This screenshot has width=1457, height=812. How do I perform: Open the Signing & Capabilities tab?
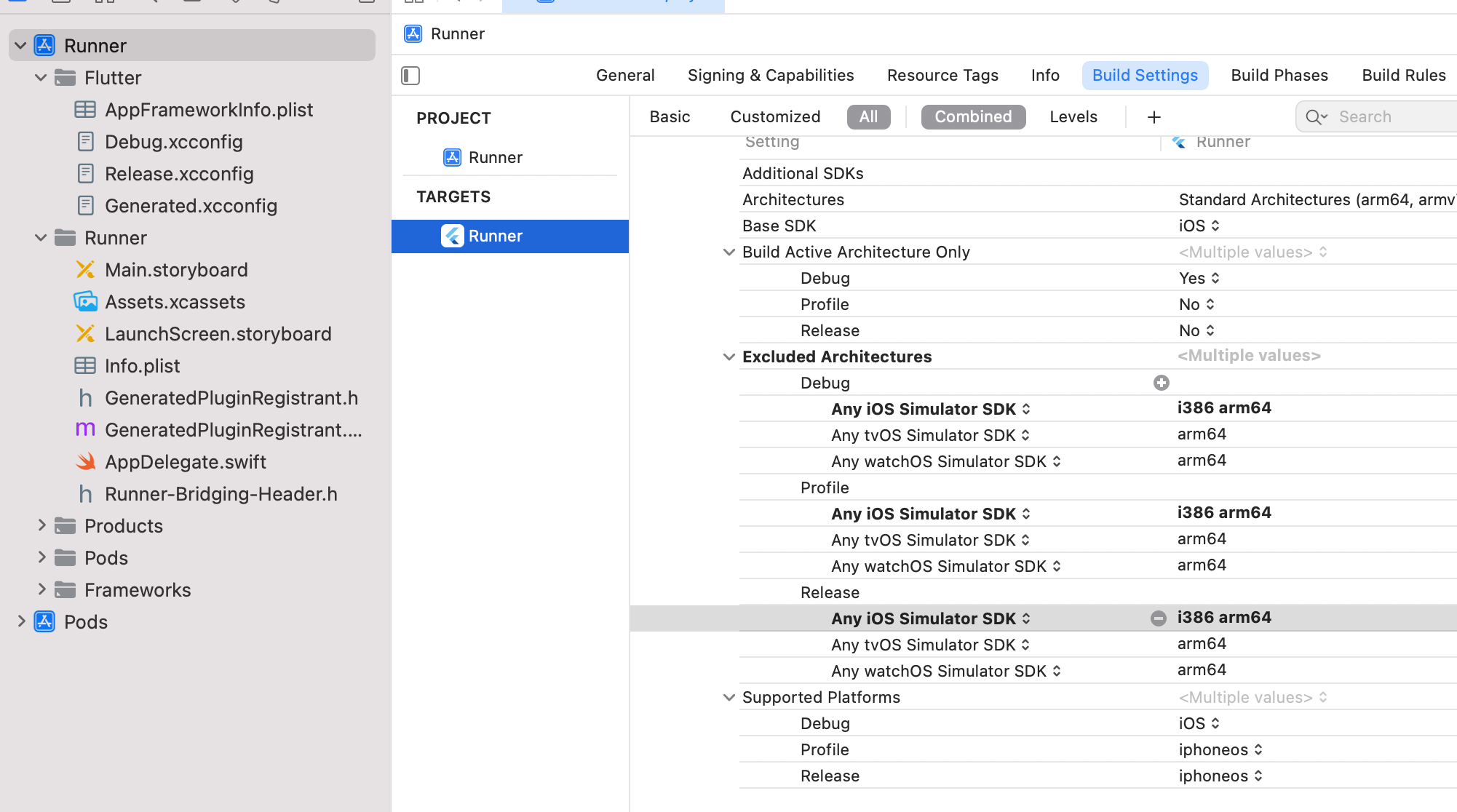[x=770, y=75]
